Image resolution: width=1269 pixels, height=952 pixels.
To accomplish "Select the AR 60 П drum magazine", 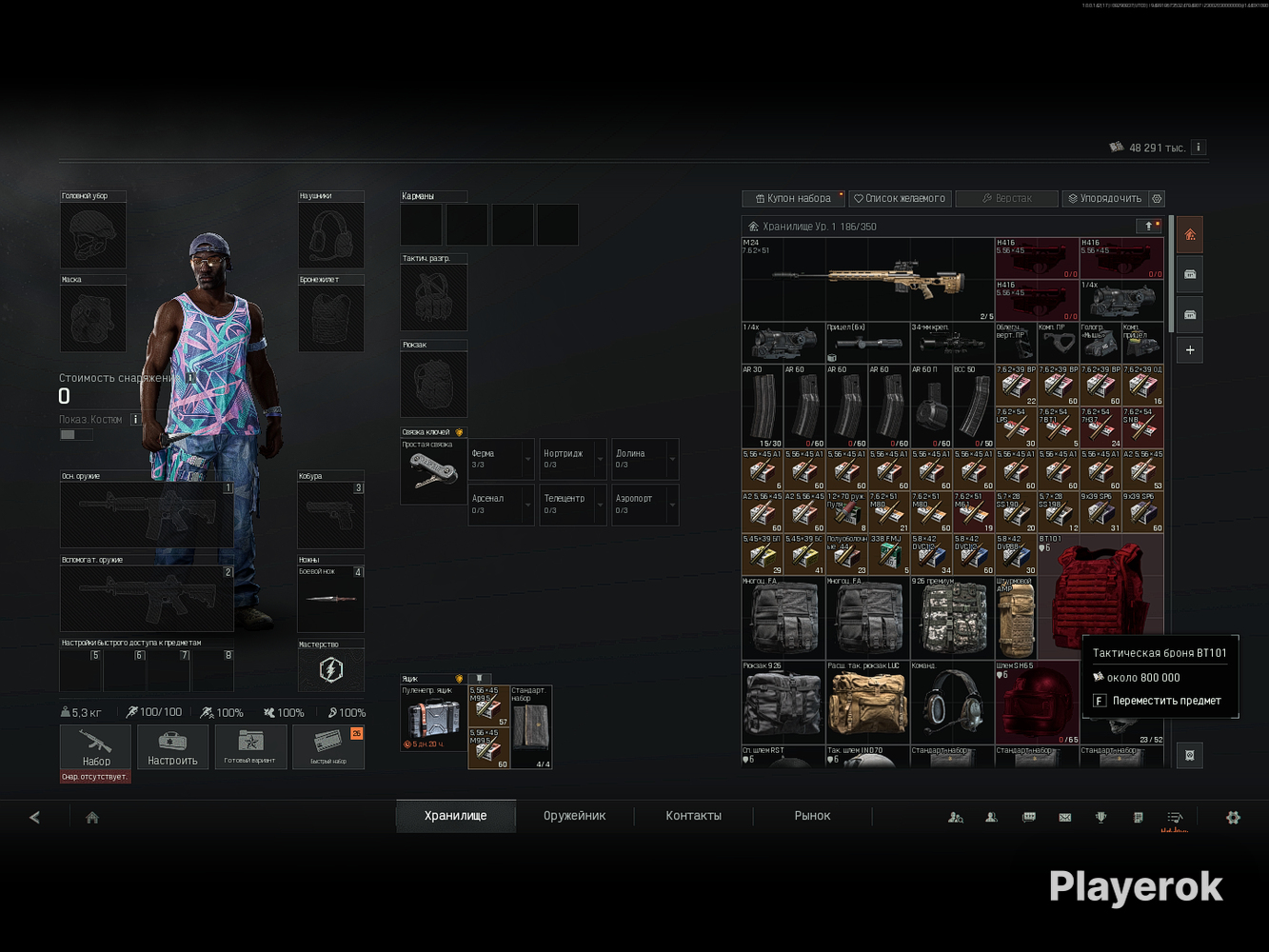I will pyautogui.click(x=931, y=407).
